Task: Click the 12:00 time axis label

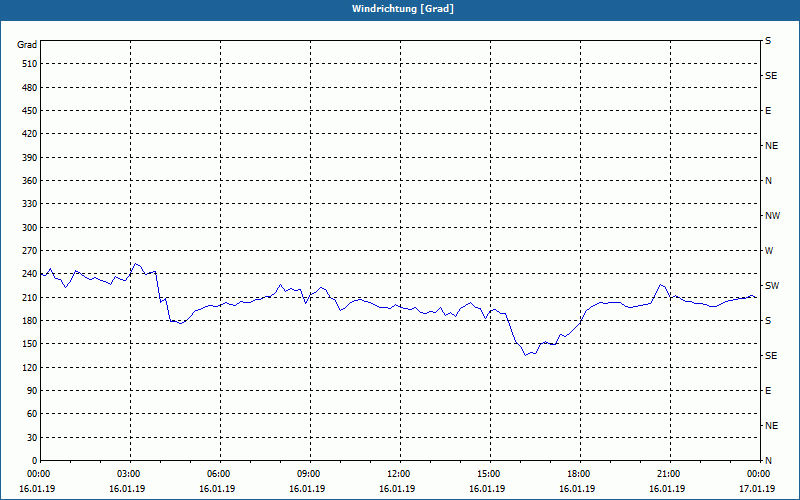Action: [x=401, y=474]
